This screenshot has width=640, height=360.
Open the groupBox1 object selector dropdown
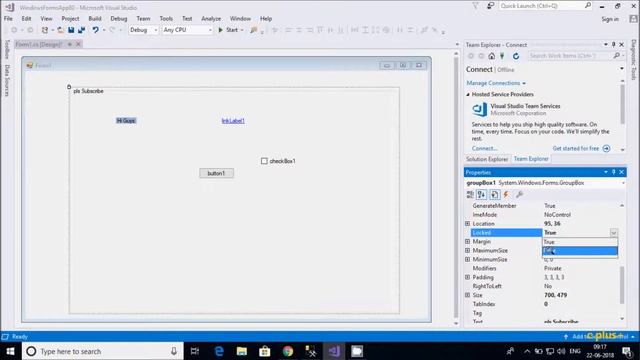[623, 183]
